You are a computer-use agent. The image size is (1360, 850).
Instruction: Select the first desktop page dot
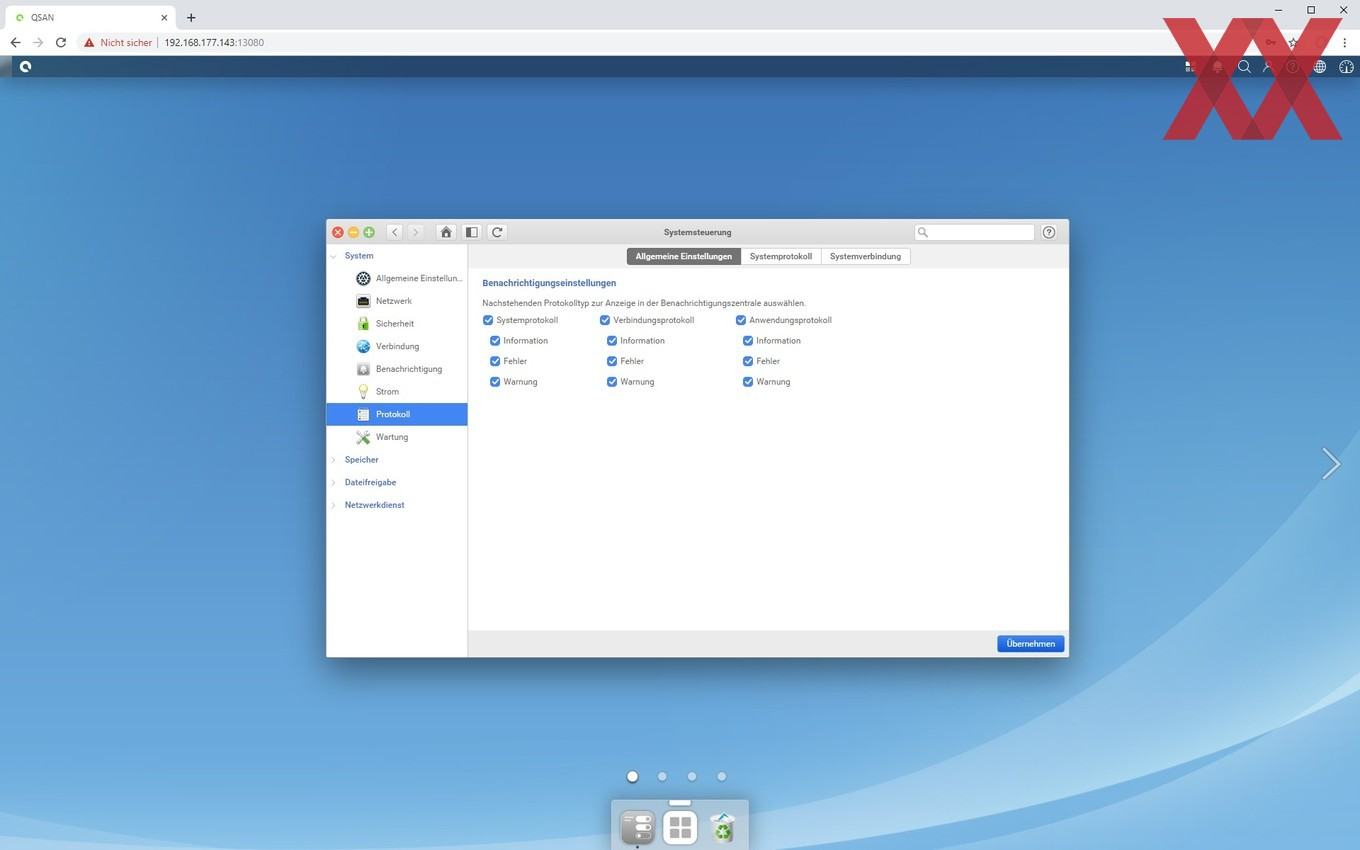(x=632, y=776)
